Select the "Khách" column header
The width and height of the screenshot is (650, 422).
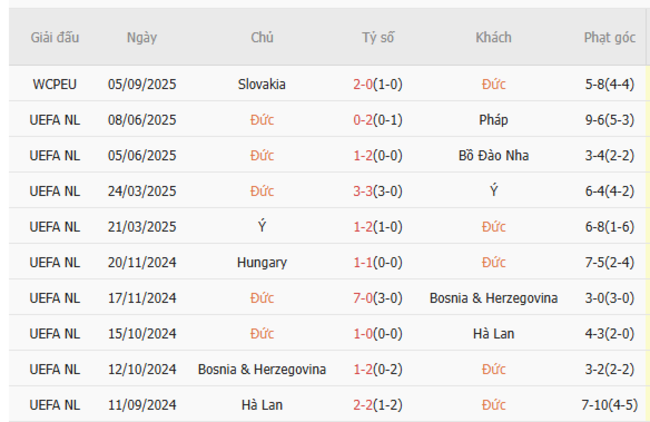point(493,38)
